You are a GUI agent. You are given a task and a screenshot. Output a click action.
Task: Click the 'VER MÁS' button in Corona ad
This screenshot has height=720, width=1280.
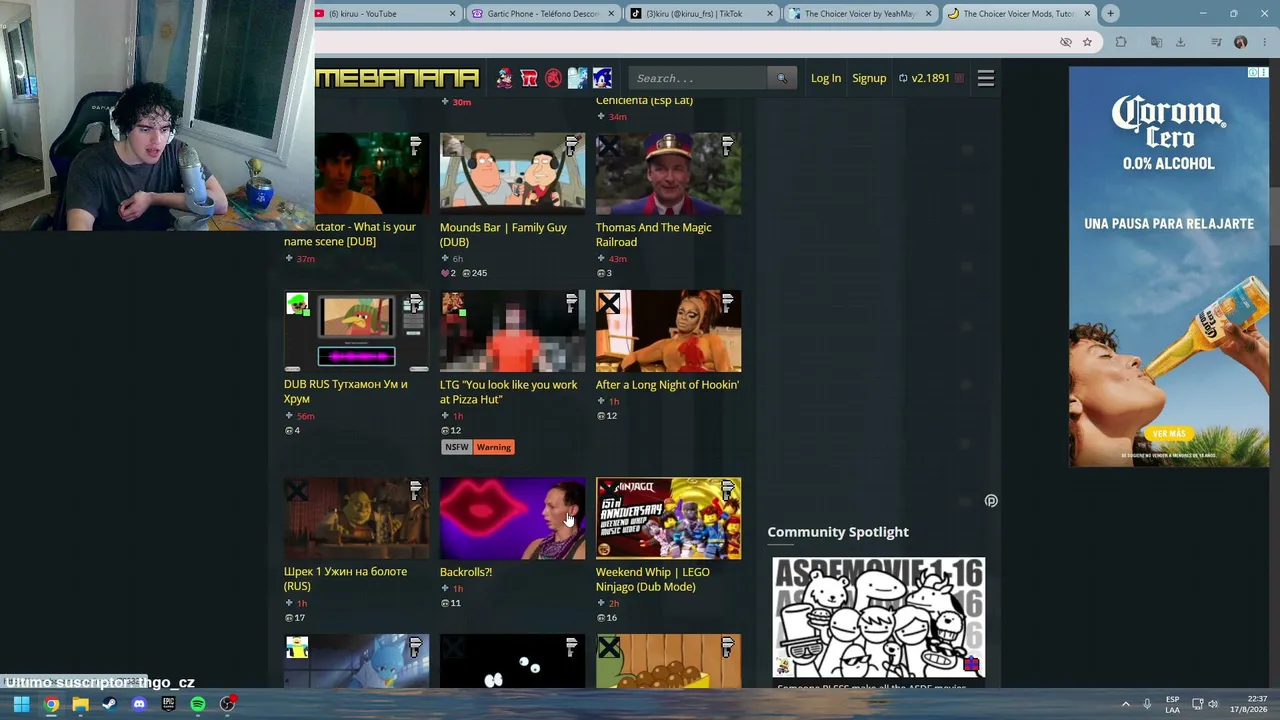(x=1169, y=434)
